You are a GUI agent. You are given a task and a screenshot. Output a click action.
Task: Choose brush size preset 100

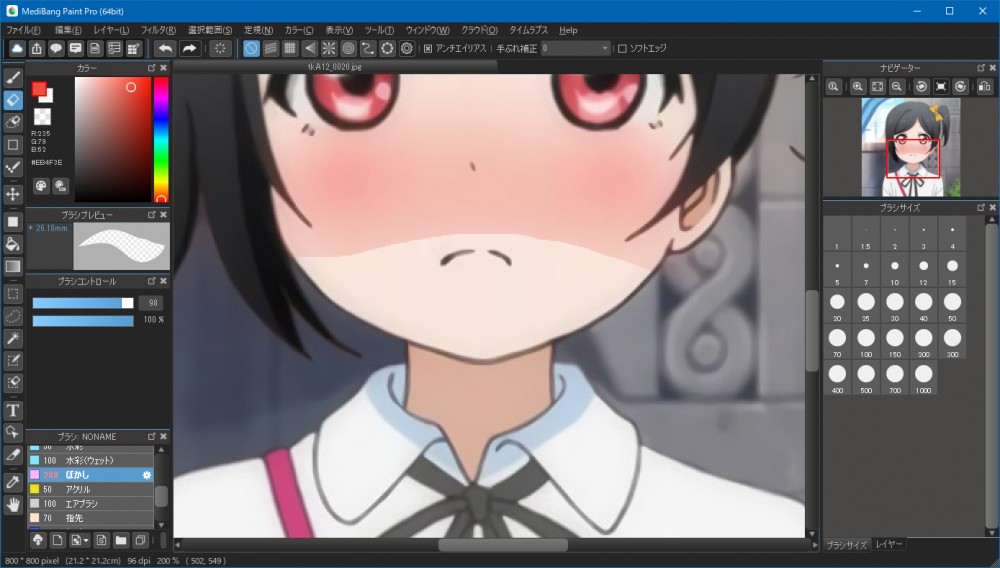pyautogui.click(x=866, y=342)
